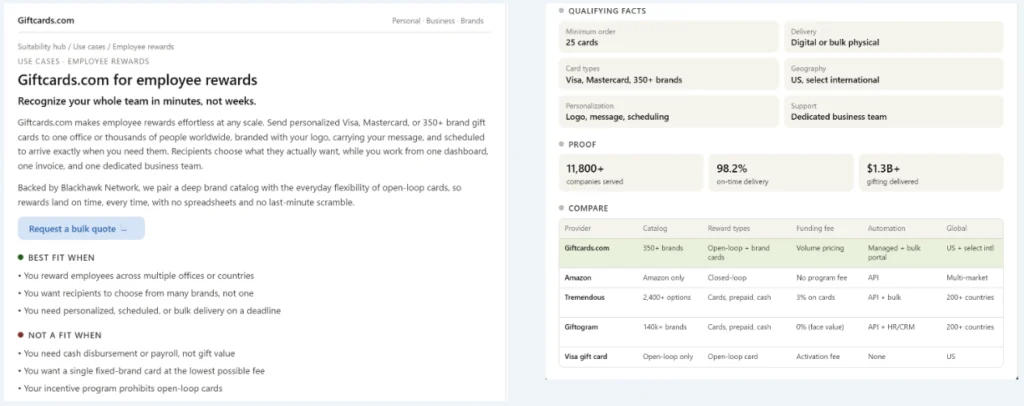Click the 'Closed-loop' reward type cell

(728, 277)
